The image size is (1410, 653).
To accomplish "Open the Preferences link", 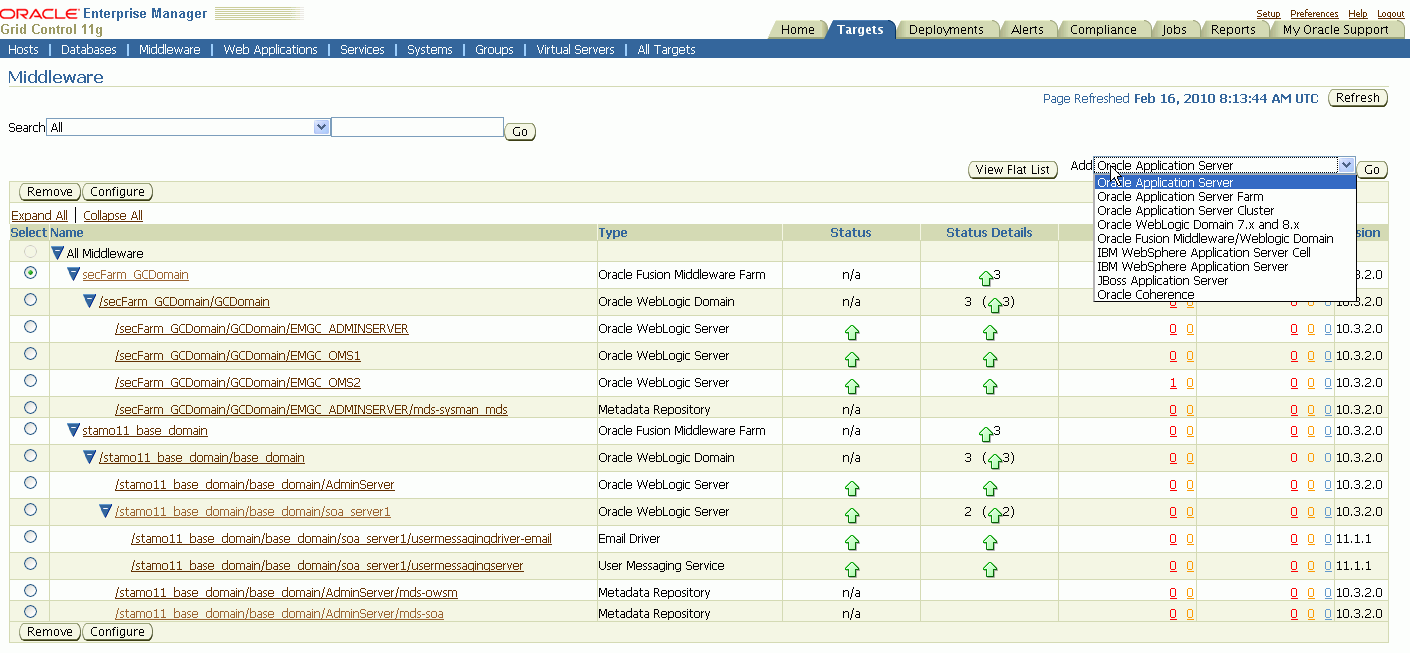I will [1314, 14].
